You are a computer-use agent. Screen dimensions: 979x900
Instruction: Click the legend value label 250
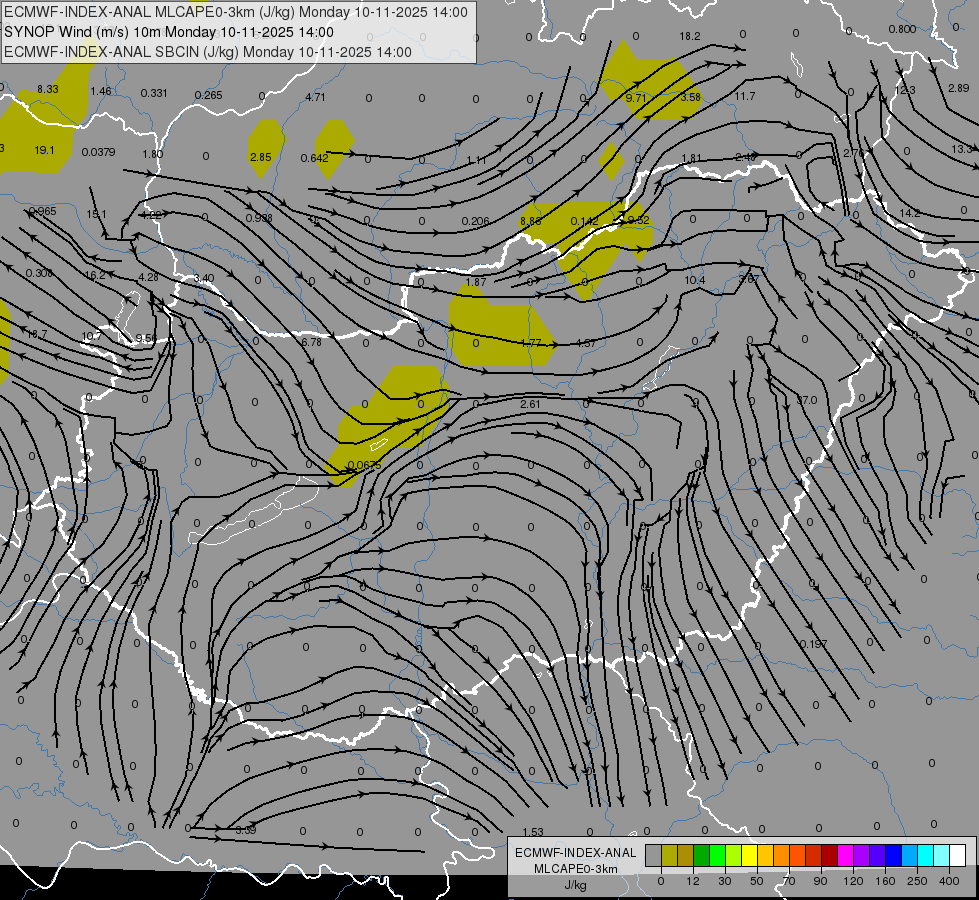pyautogui.click(x=917, y=881)
